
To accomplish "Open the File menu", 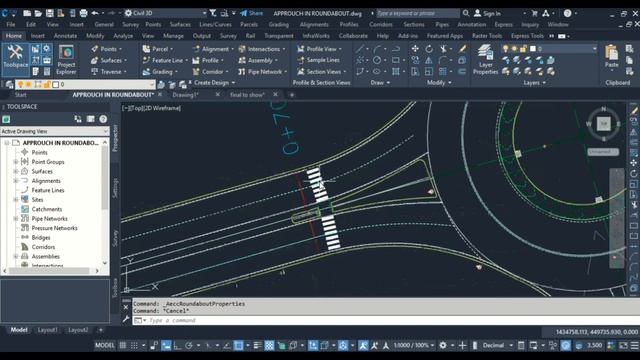I will pos(11,24).
